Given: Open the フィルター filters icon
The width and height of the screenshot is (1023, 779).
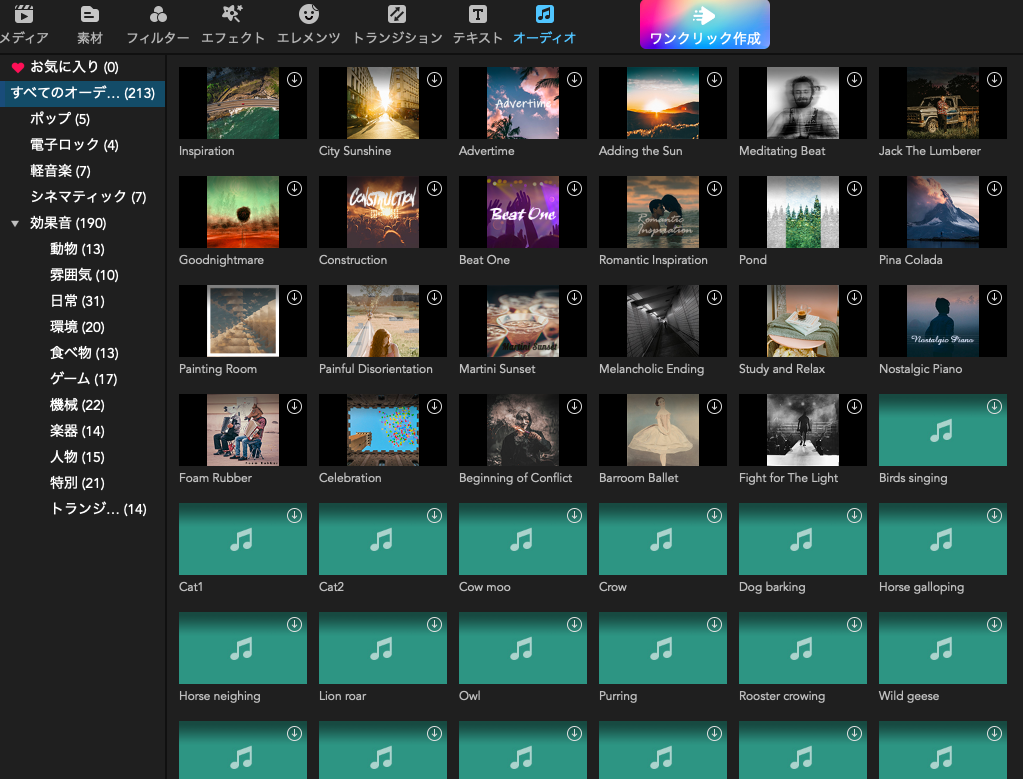Looking at the screenshot, I should click(x=158, y=15).
